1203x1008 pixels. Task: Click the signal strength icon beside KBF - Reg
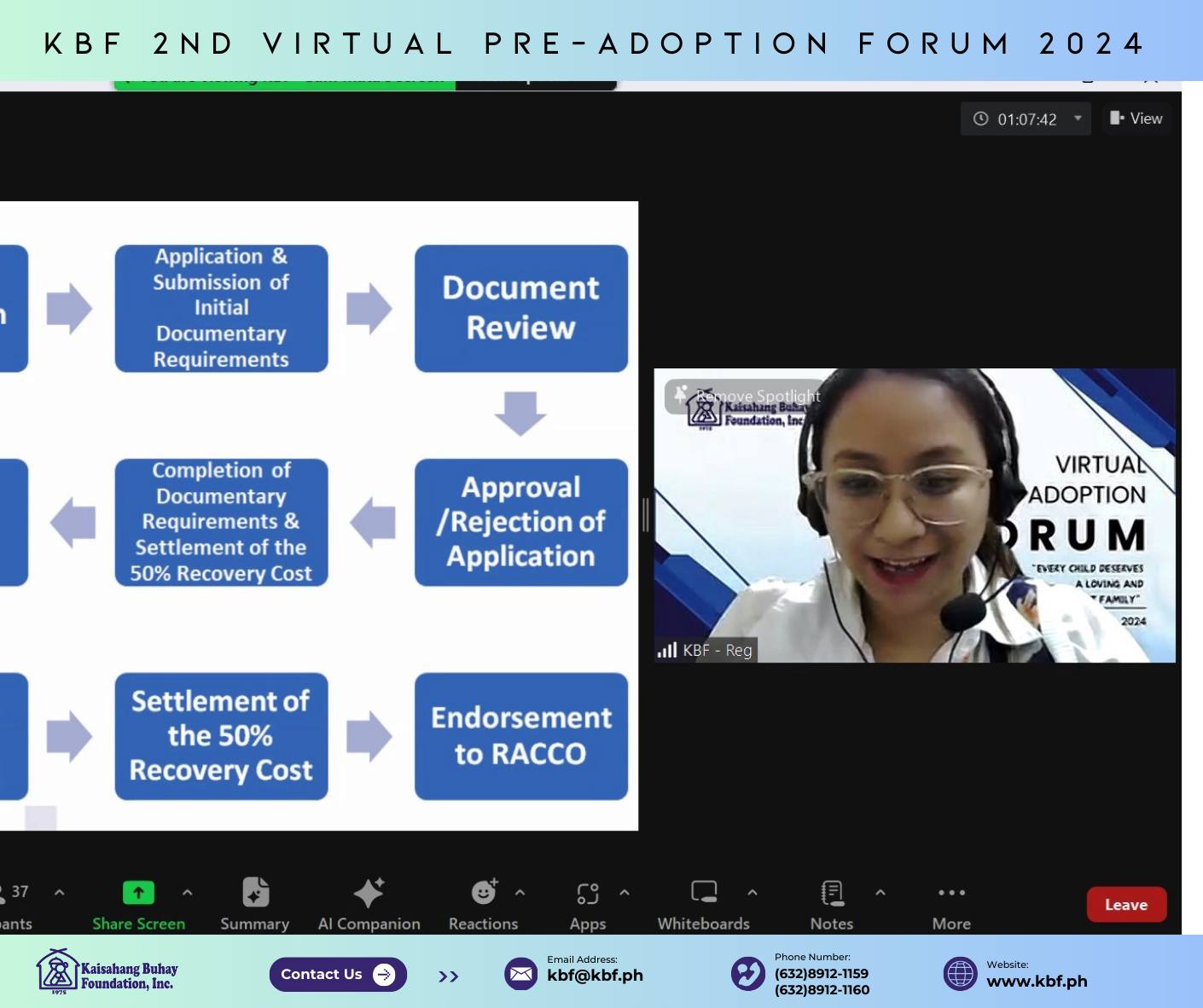point(667,651)
